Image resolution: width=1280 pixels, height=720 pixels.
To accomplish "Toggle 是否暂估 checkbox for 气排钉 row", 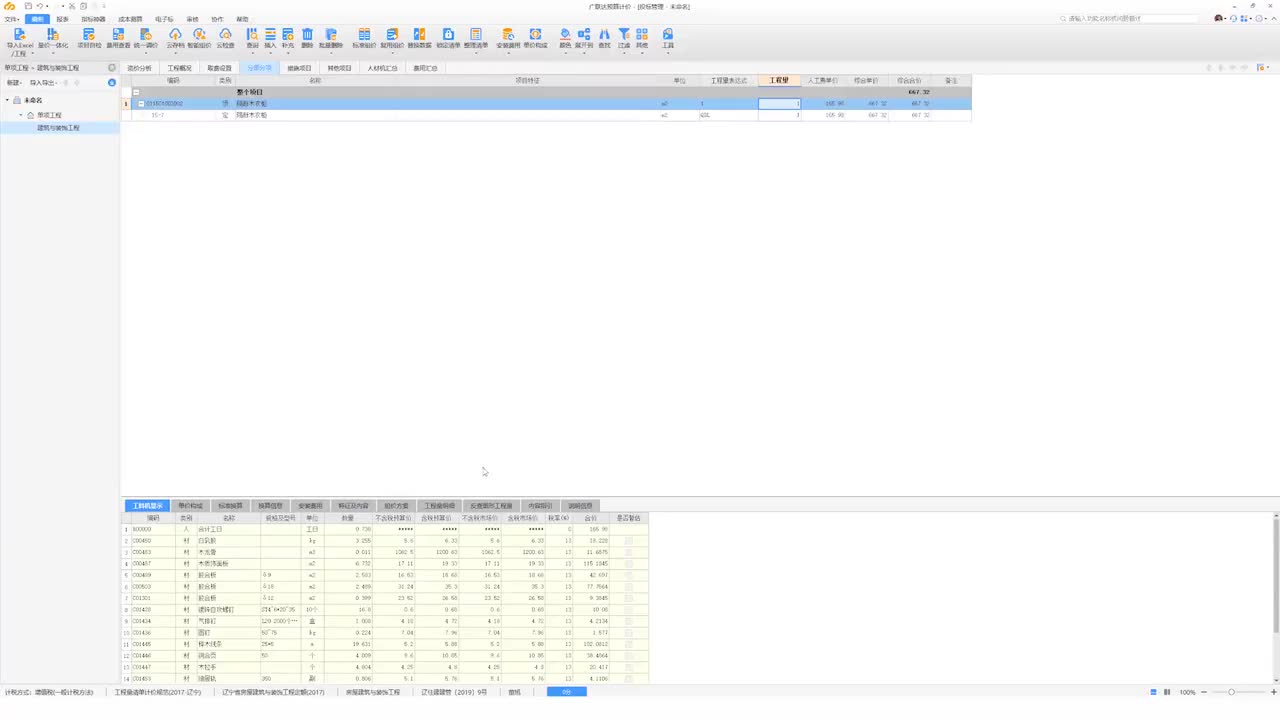I will point(629,621).
